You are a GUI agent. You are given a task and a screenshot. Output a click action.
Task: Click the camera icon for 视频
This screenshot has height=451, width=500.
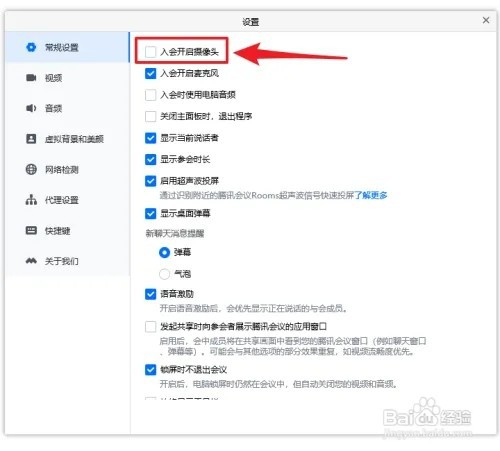coord(31,78)
